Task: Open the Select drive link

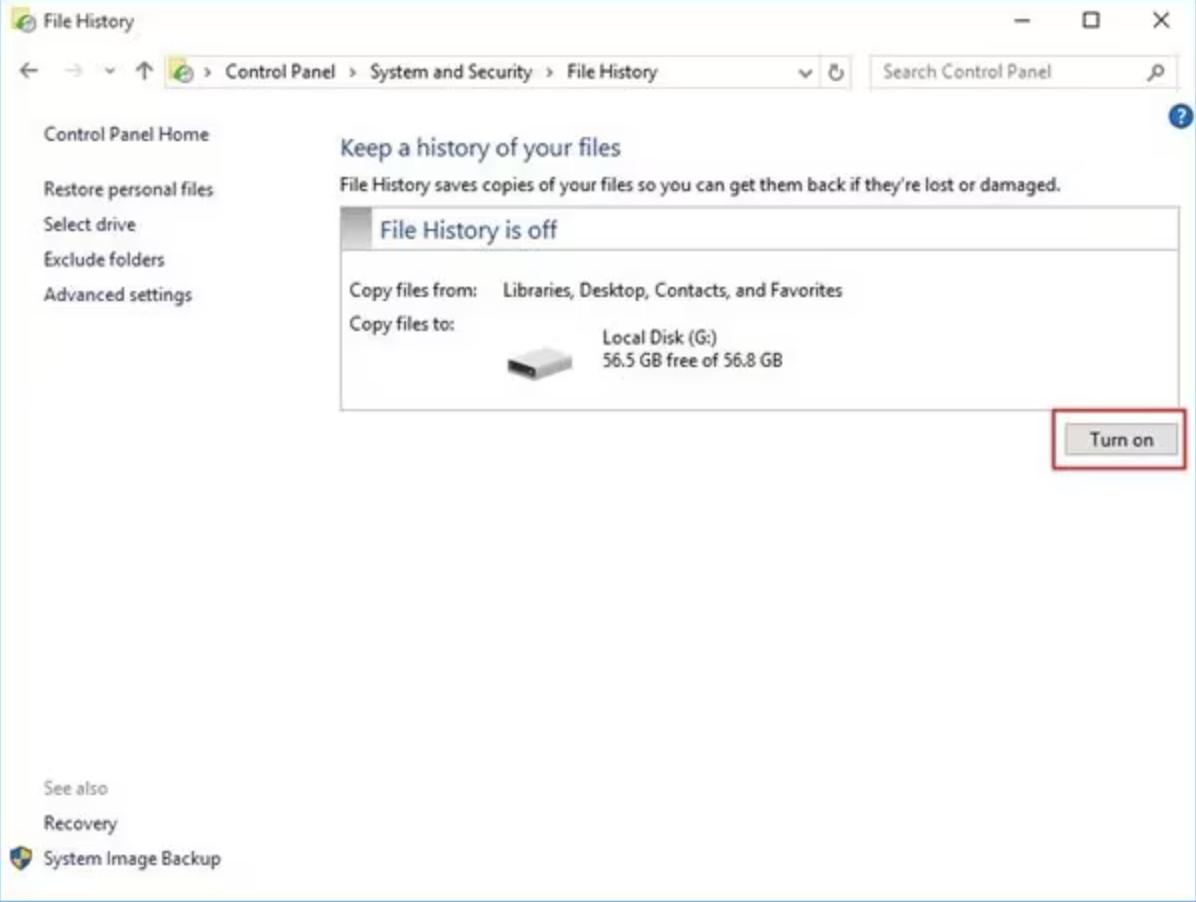Action: 89,224
